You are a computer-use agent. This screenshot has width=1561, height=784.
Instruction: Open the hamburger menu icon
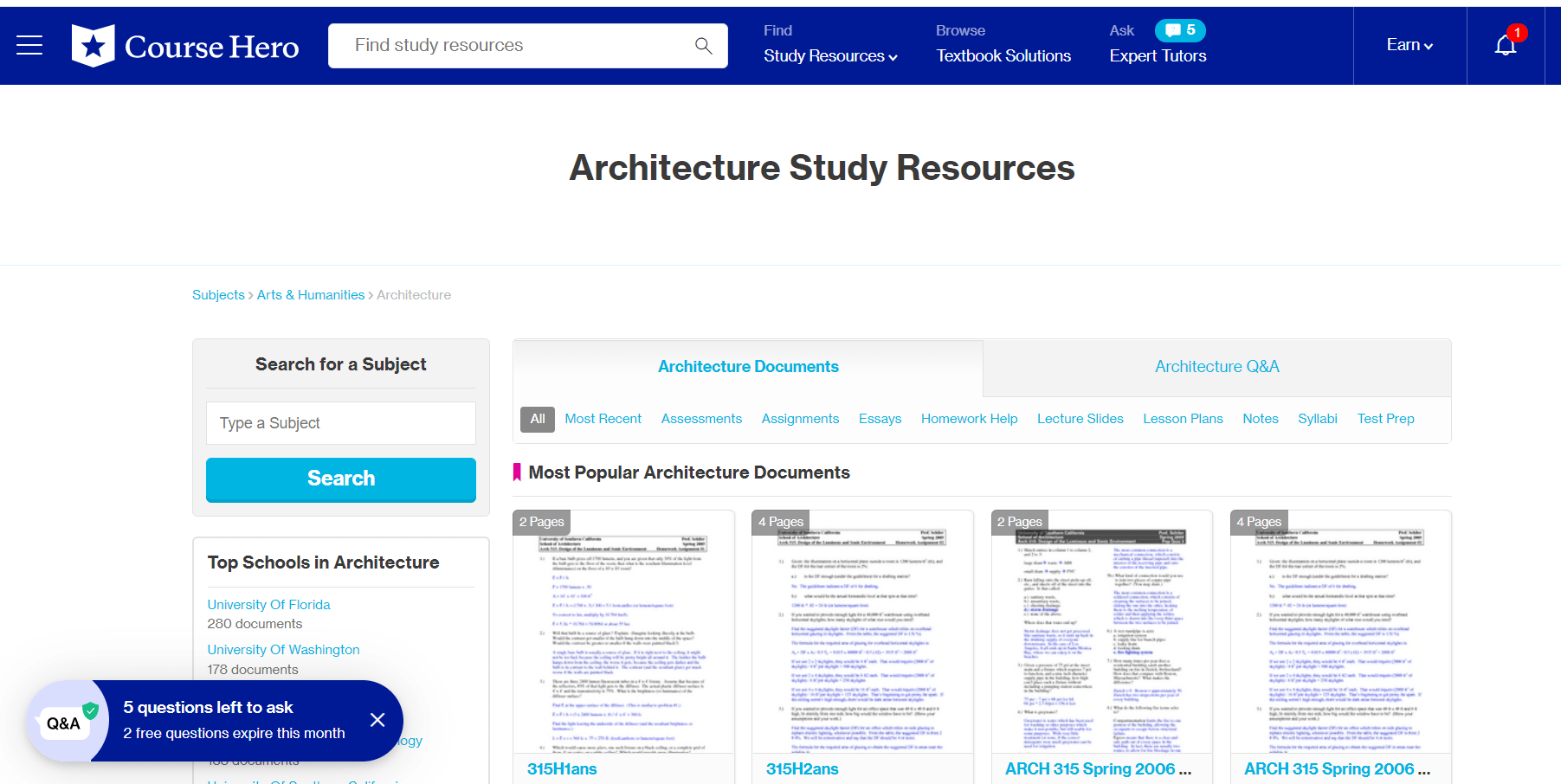point(29,46)
